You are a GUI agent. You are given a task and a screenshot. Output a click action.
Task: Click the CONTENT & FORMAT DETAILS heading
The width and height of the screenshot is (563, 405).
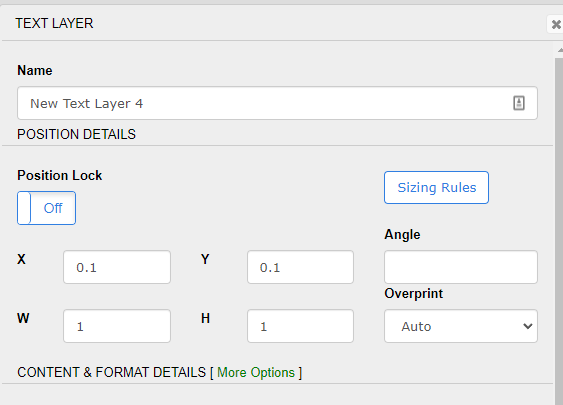pos(111,372)
